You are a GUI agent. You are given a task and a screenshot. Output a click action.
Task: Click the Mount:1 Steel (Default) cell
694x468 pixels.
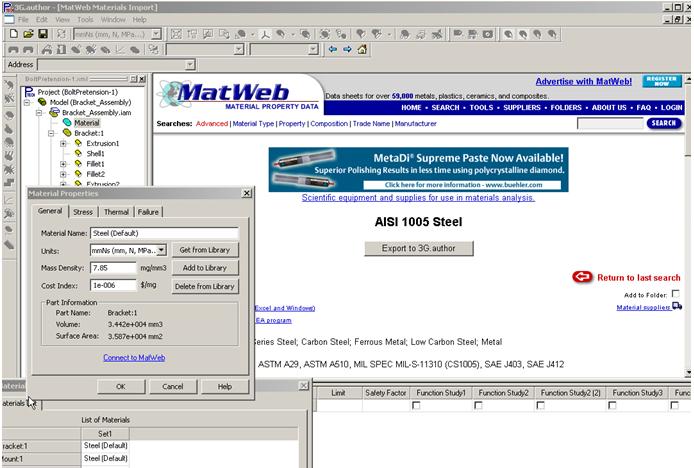tap(105, 458)
